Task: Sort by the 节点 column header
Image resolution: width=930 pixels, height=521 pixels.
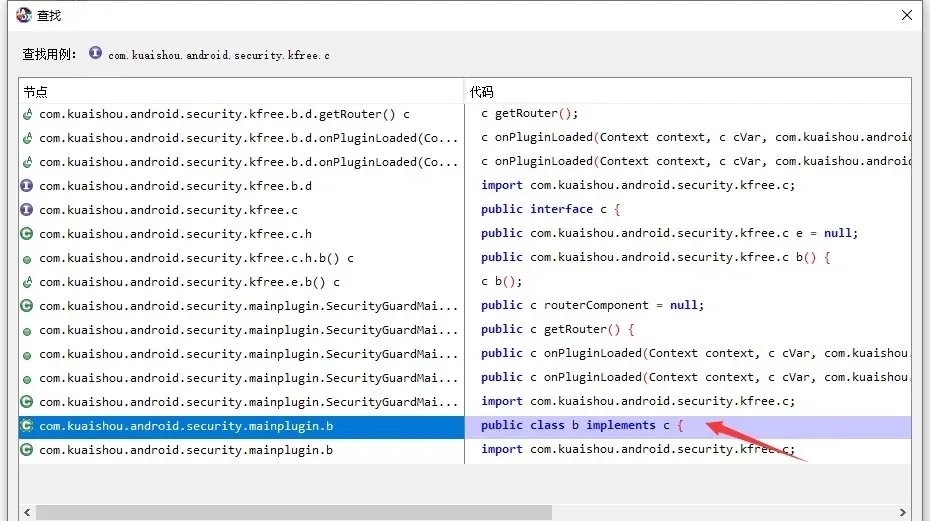Action: point(241,91)
